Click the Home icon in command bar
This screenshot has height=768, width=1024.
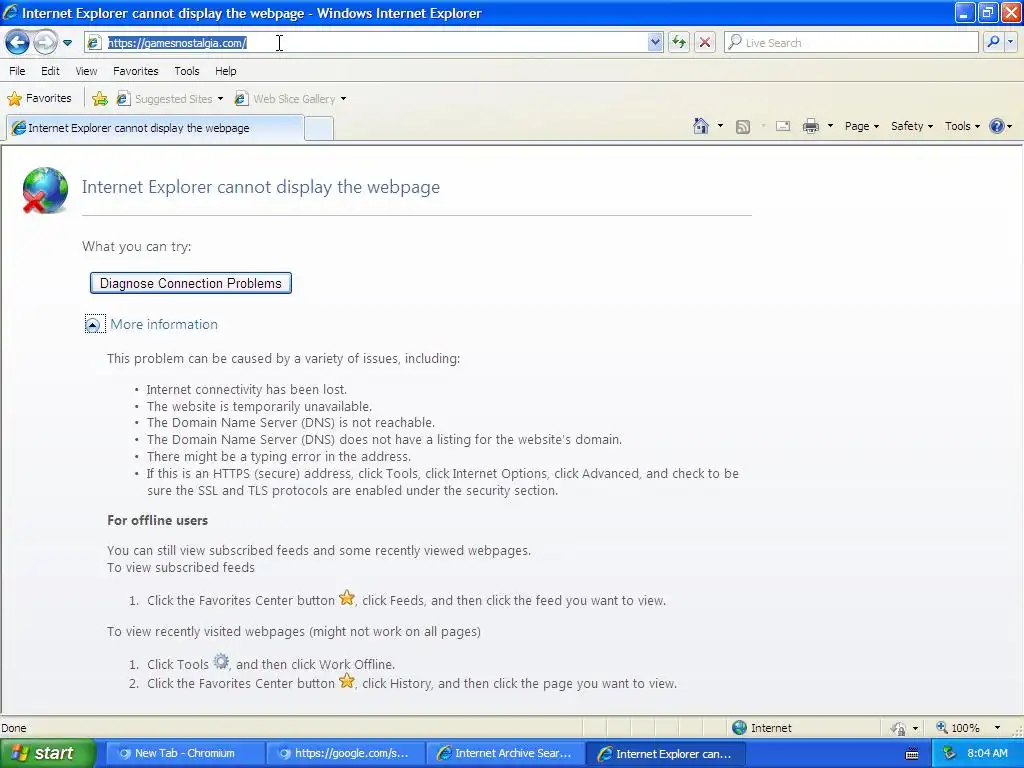click(701, 126)
